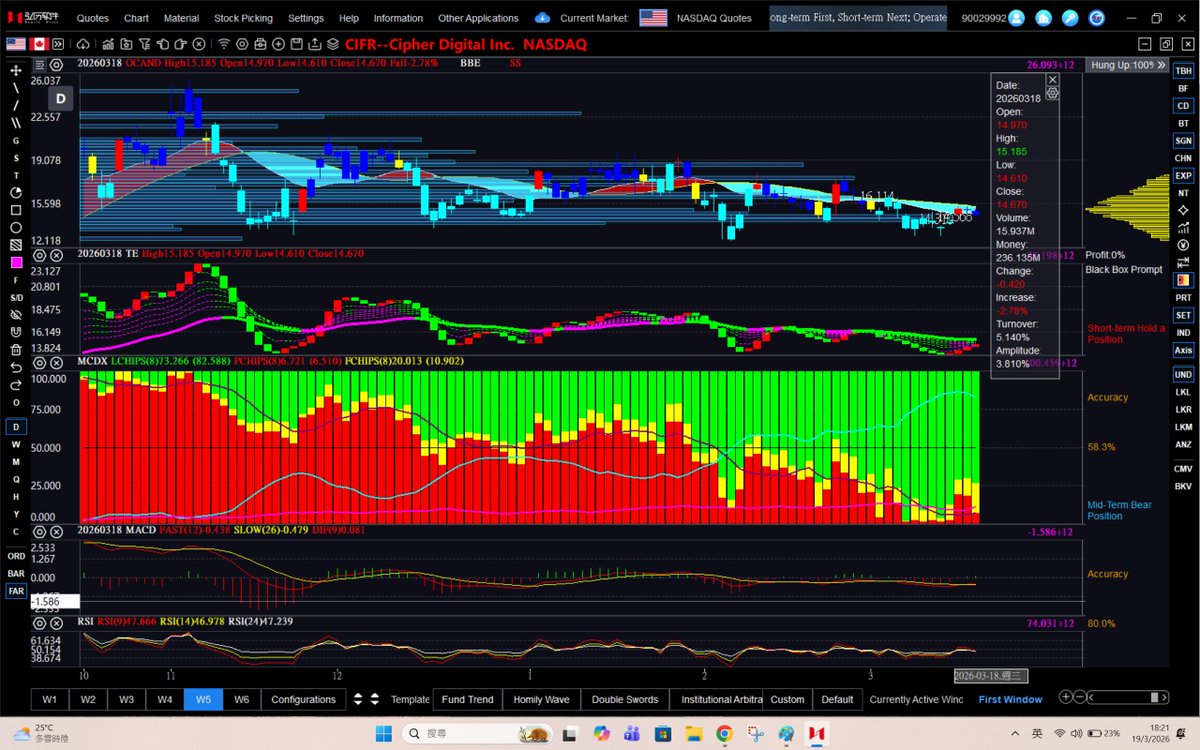This screenshot has height=750, width=1200.
Task: Open the Information menu
Action: (398, 18)
